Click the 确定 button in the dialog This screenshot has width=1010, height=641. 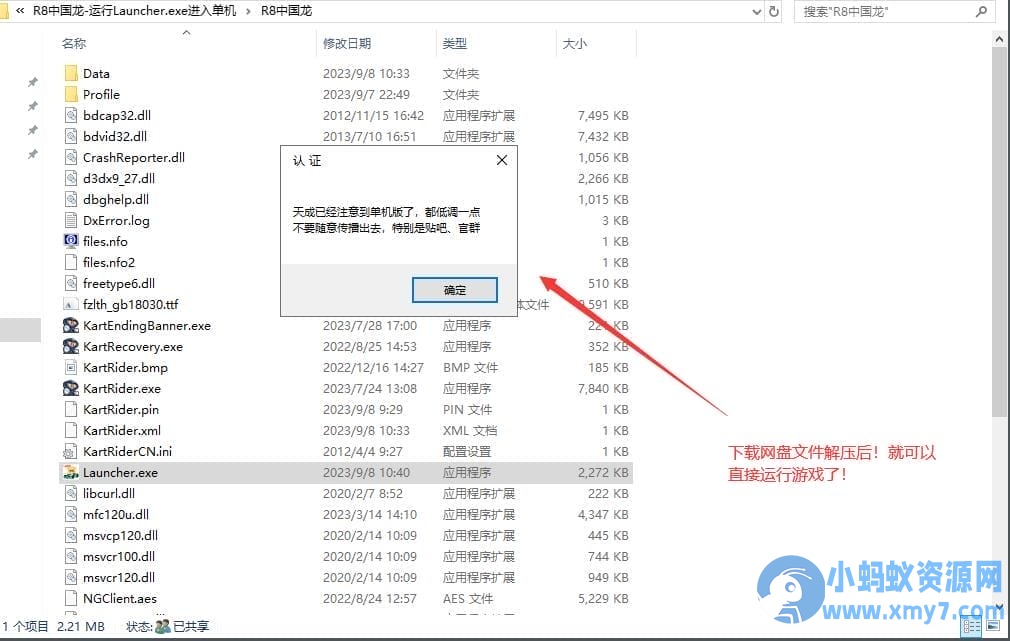tap(455, 290)
